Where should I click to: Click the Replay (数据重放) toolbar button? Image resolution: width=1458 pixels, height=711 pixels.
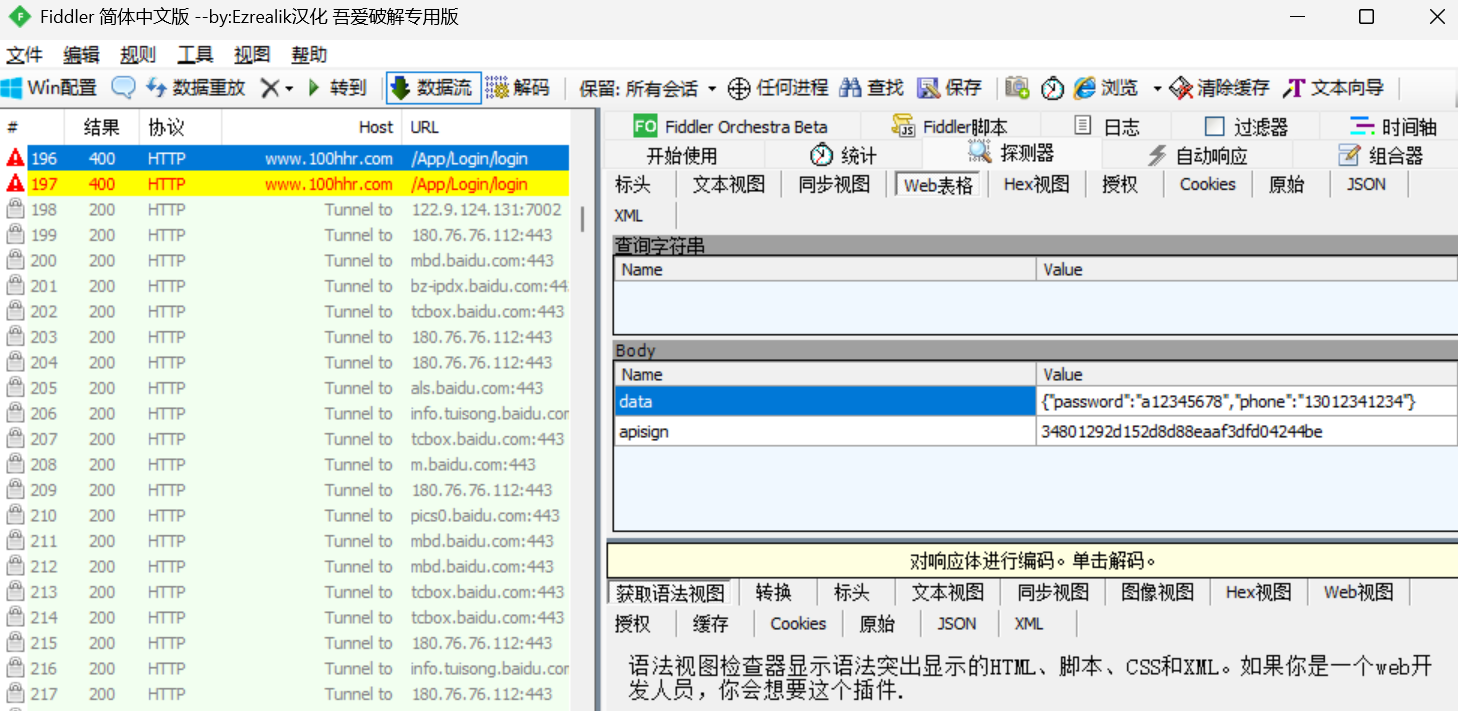[x=195, y=88]
